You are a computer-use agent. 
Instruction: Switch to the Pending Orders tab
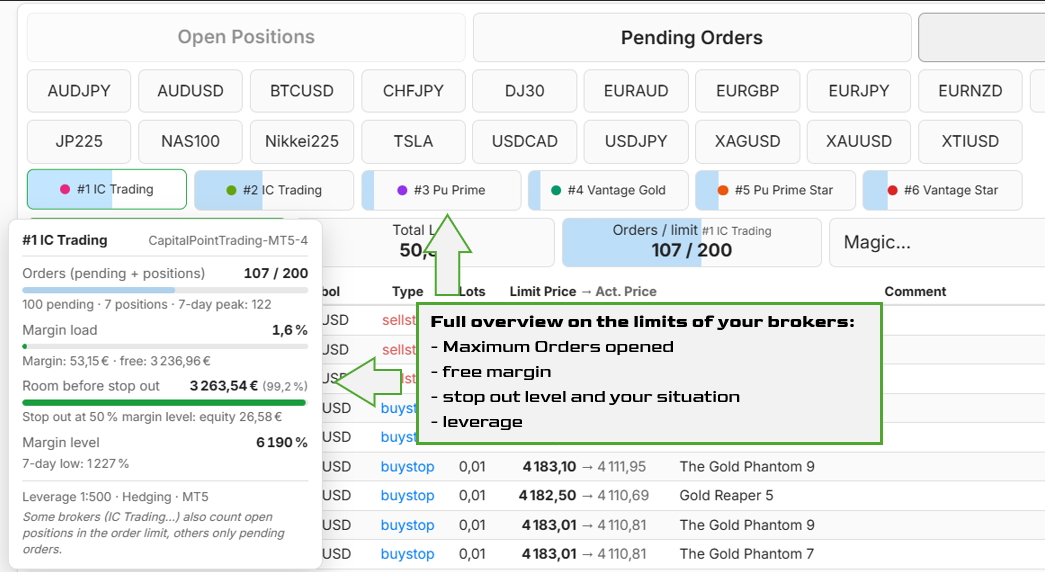(x=692, y=37)
